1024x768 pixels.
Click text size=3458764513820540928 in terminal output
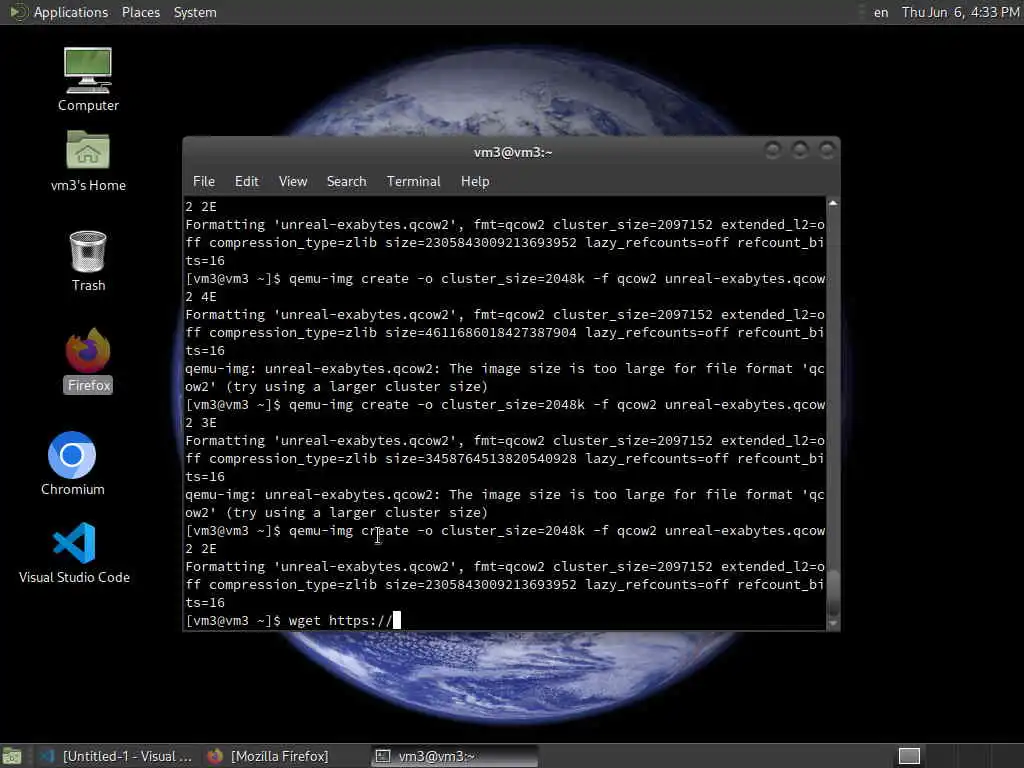tap(481, 458)
